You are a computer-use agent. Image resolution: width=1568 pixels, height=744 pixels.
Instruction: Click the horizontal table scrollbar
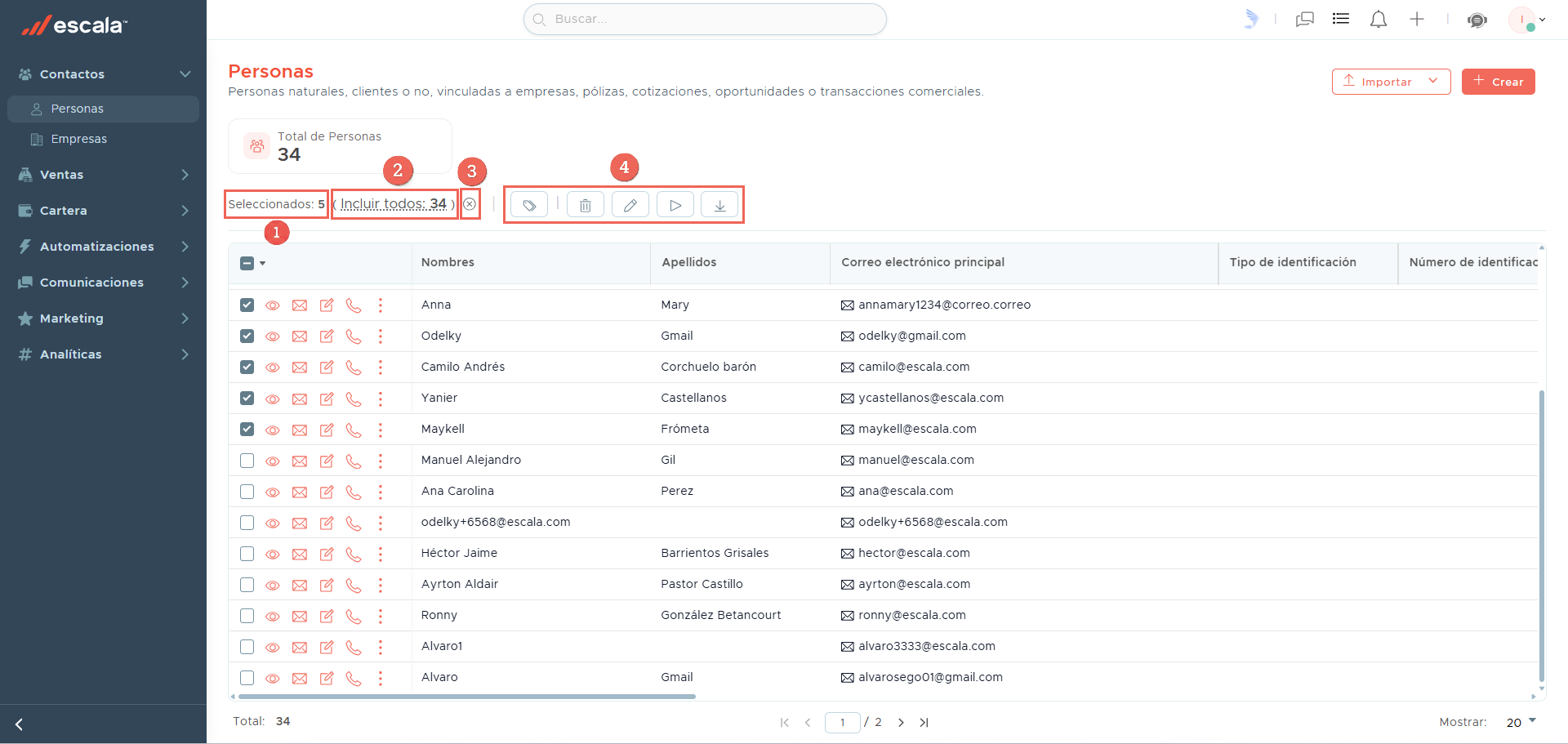pyautogui.click(x=467, y=697)
